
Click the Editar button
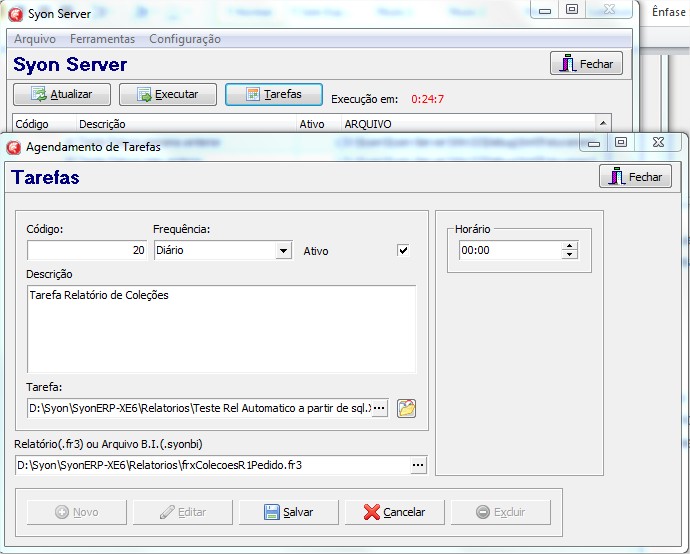(x=183, y=512)
